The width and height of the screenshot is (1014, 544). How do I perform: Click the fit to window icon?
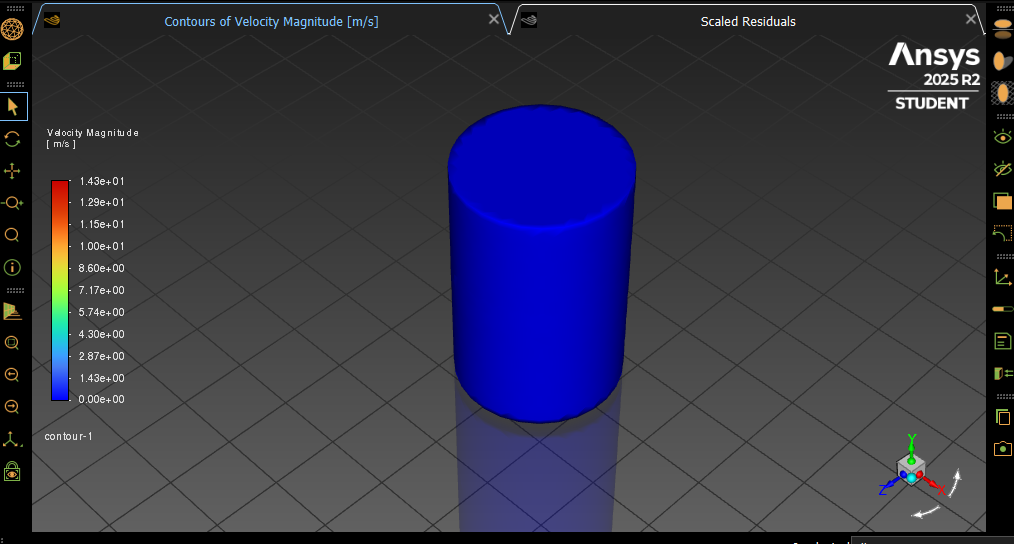click(x=12, y=343)
